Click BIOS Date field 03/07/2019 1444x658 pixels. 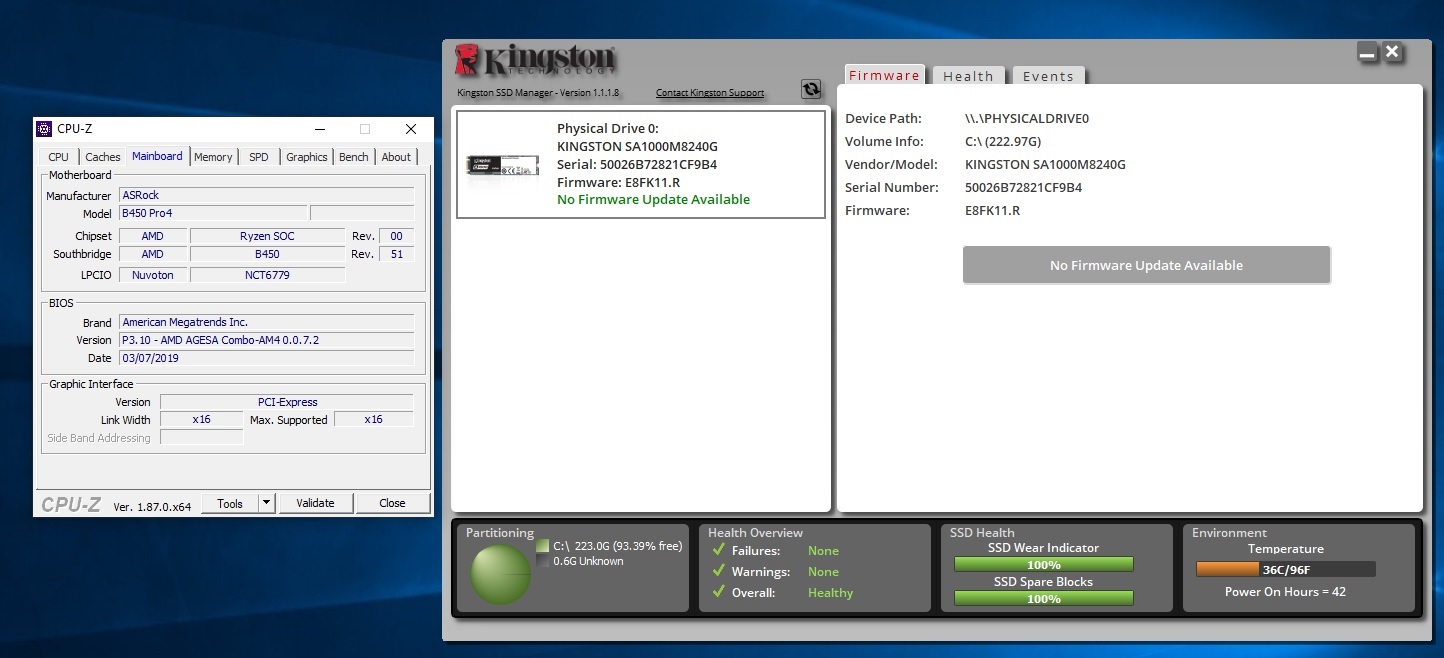[266, 358]
